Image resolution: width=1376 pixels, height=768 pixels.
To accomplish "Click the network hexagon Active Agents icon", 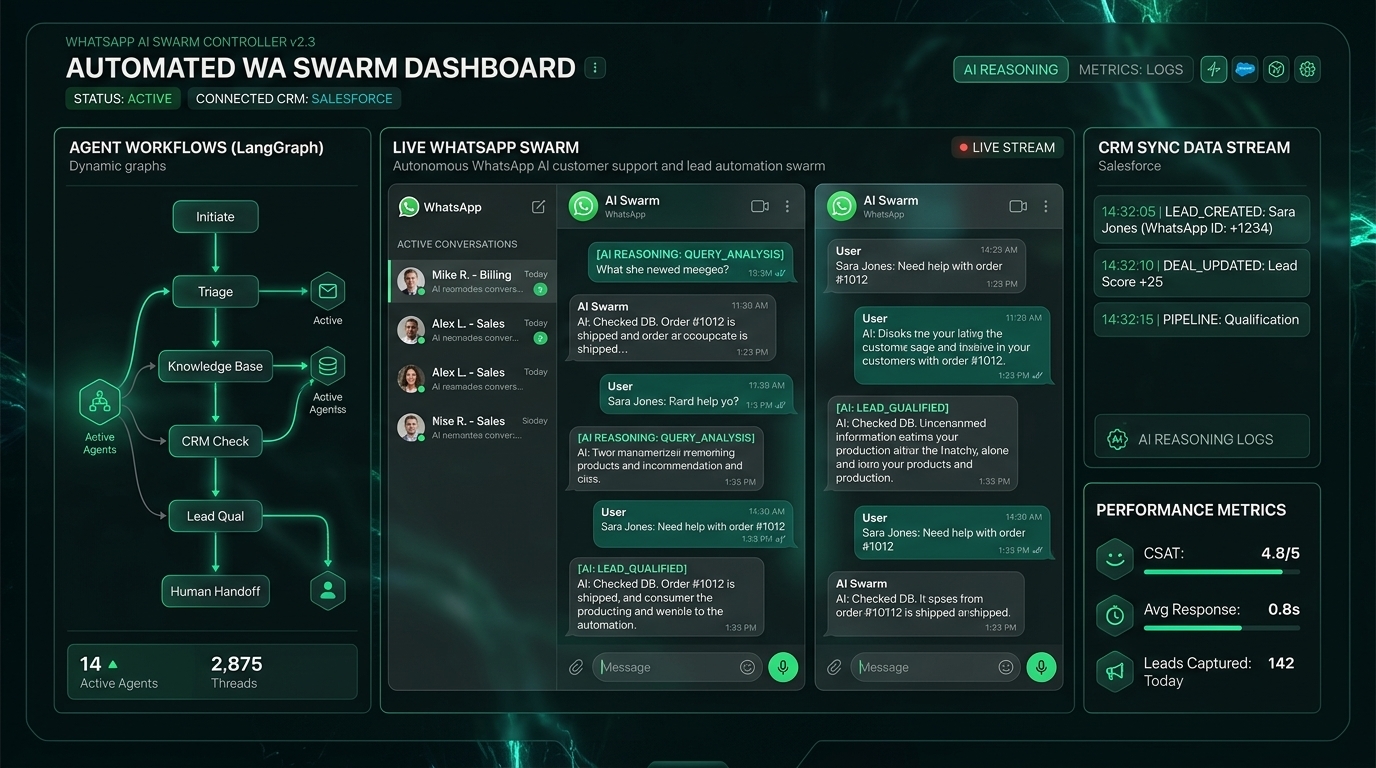I will point(100,403).
